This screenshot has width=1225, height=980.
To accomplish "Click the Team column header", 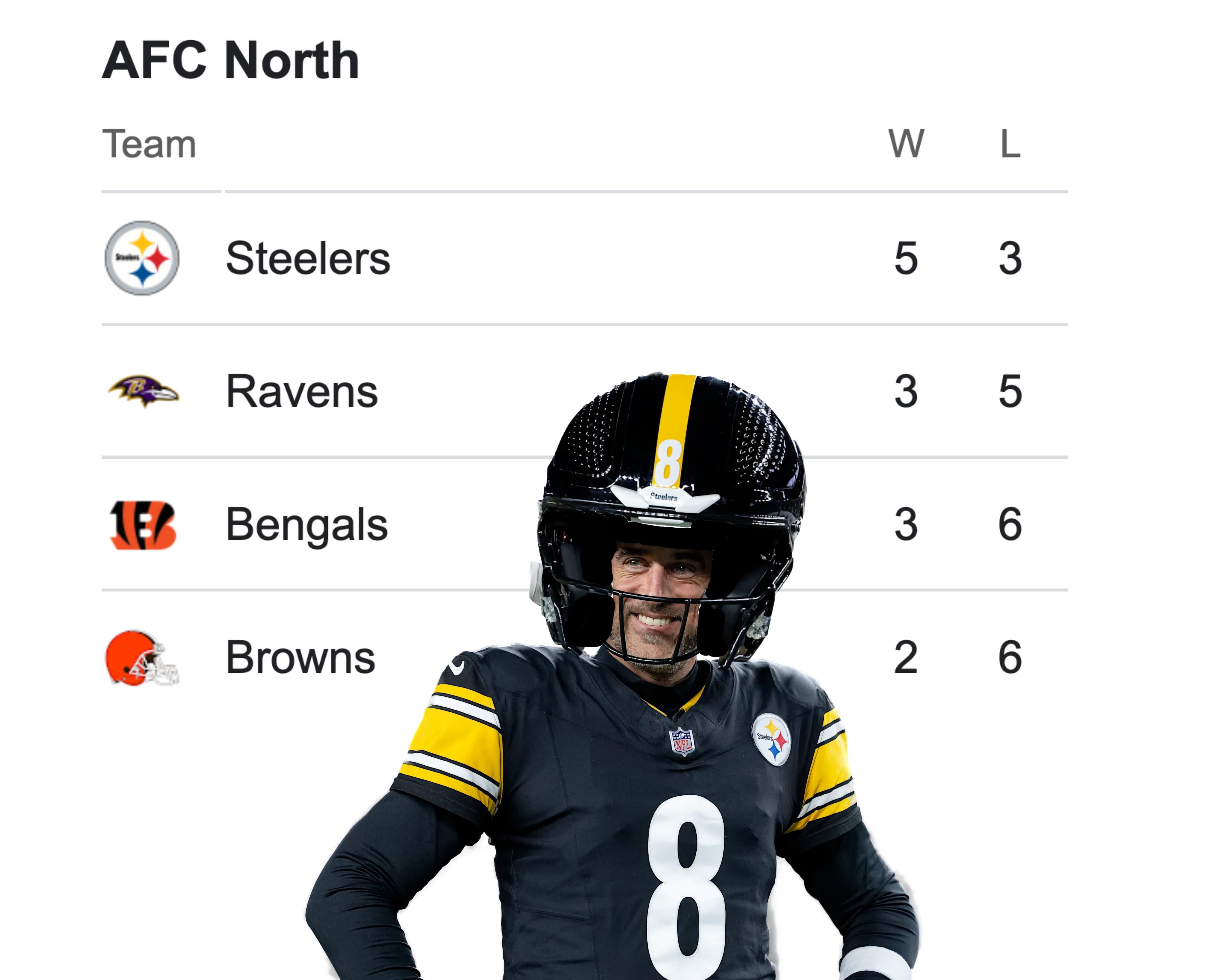I will click(149, 144).
